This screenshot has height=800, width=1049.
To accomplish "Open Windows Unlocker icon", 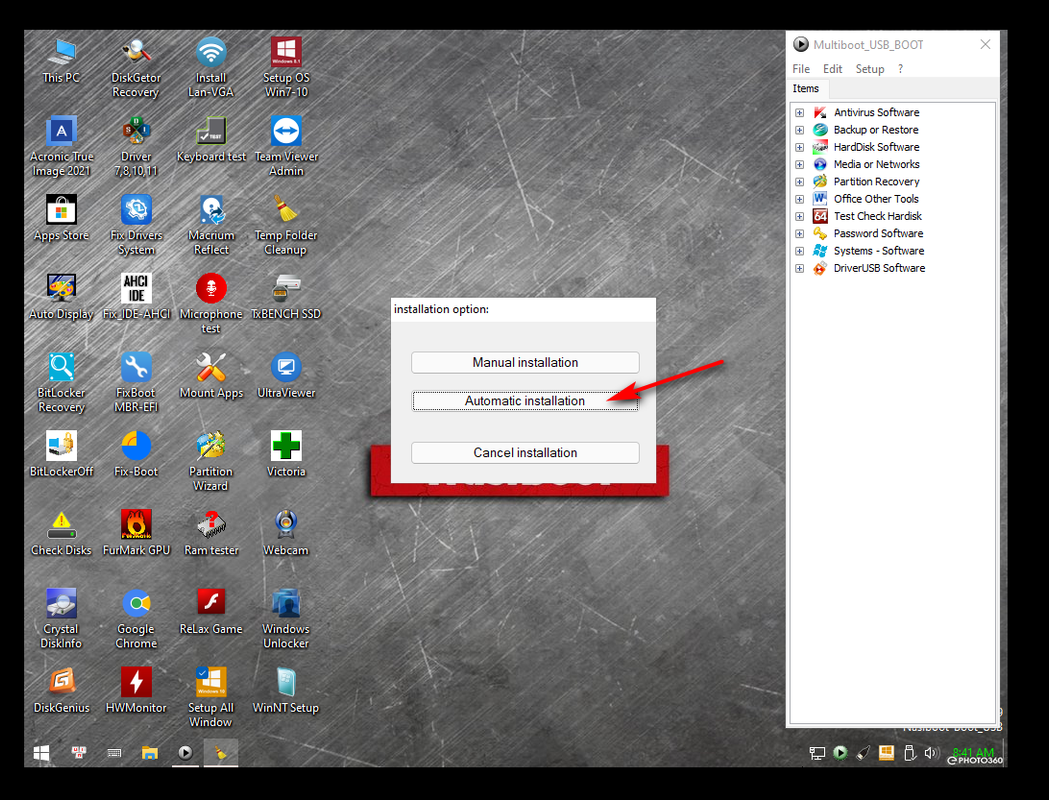I will point(286,619).
